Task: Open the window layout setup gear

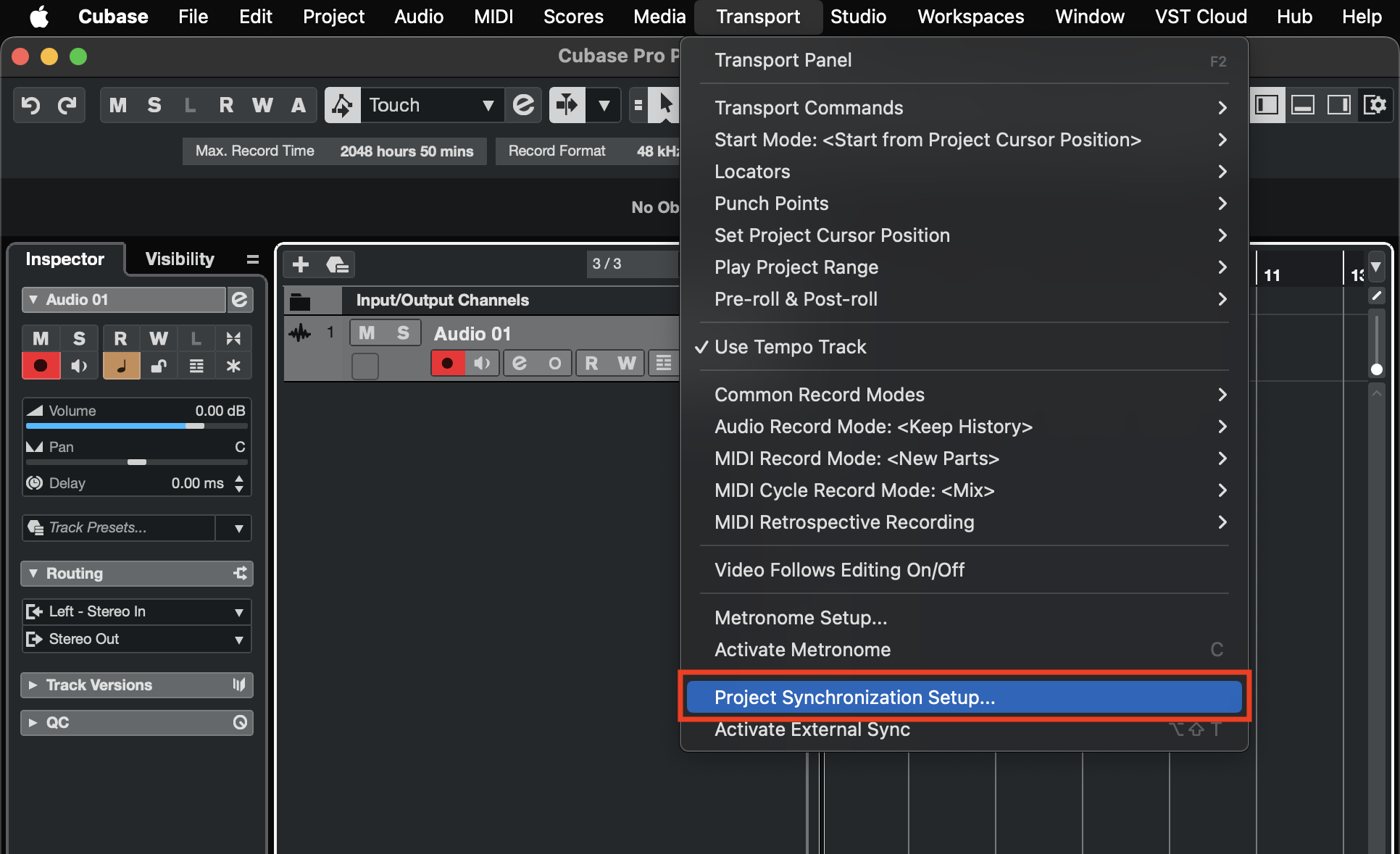Action: (x=1375, y=106)
